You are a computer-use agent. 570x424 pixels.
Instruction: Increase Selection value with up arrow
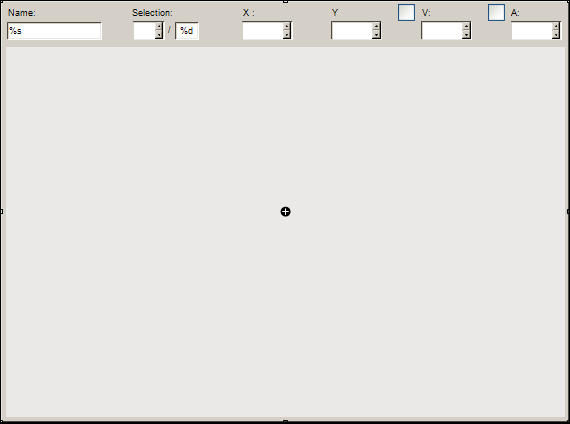159,27
